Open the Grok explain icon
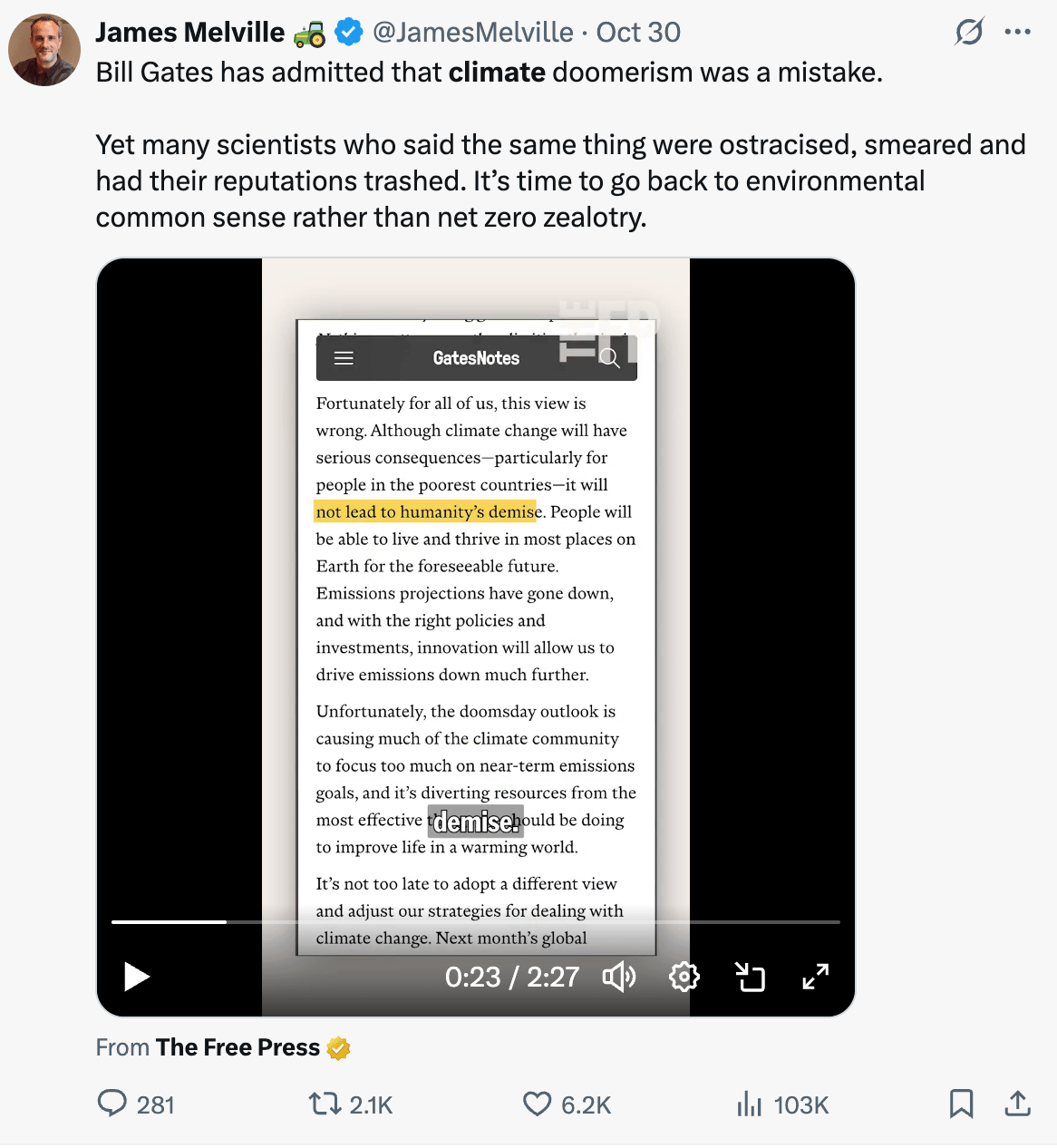 [x=969, y=32]
